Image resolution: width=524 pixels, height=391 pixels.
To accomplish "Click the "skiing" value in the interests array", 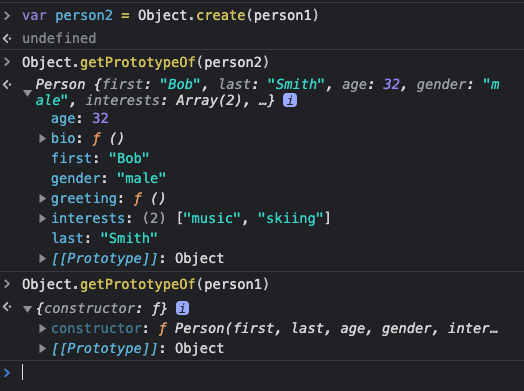I will (291, 219).
